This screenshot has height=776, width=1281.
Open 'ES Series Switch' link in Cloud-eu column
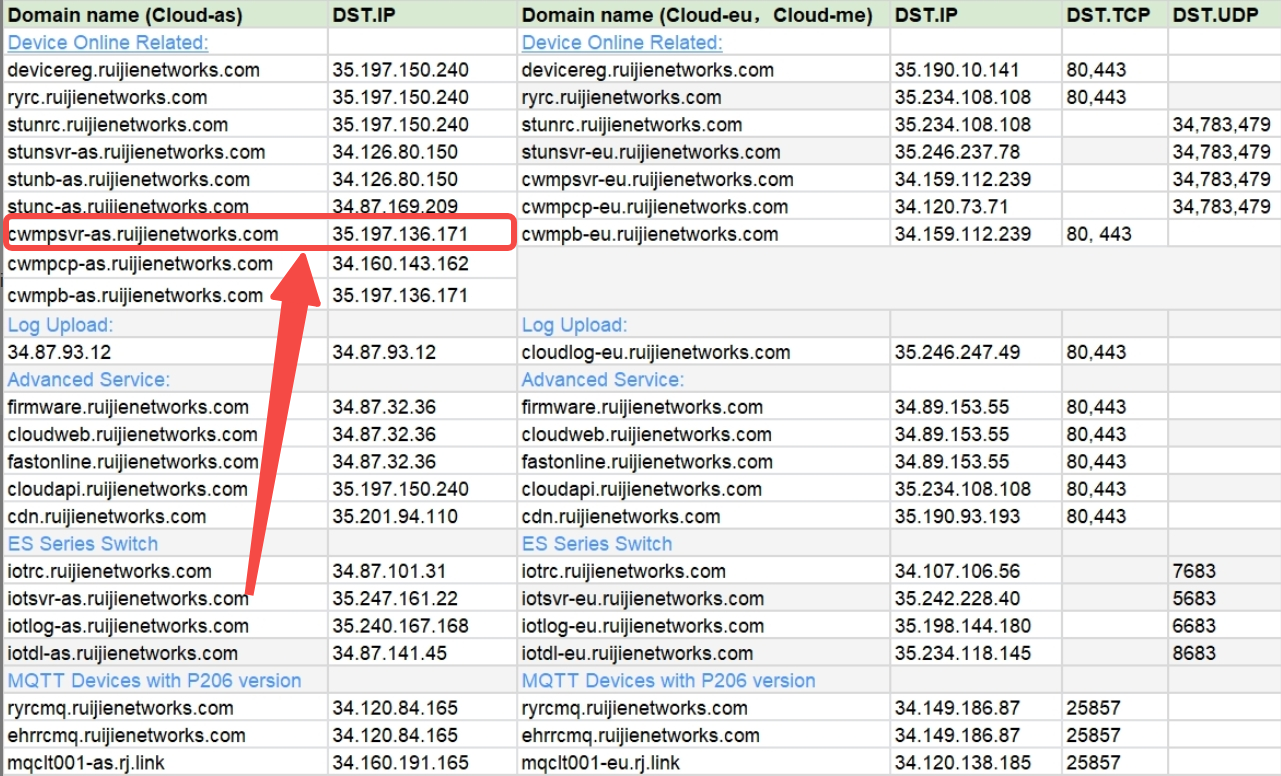pyautogui.click(x=597, y=544)
